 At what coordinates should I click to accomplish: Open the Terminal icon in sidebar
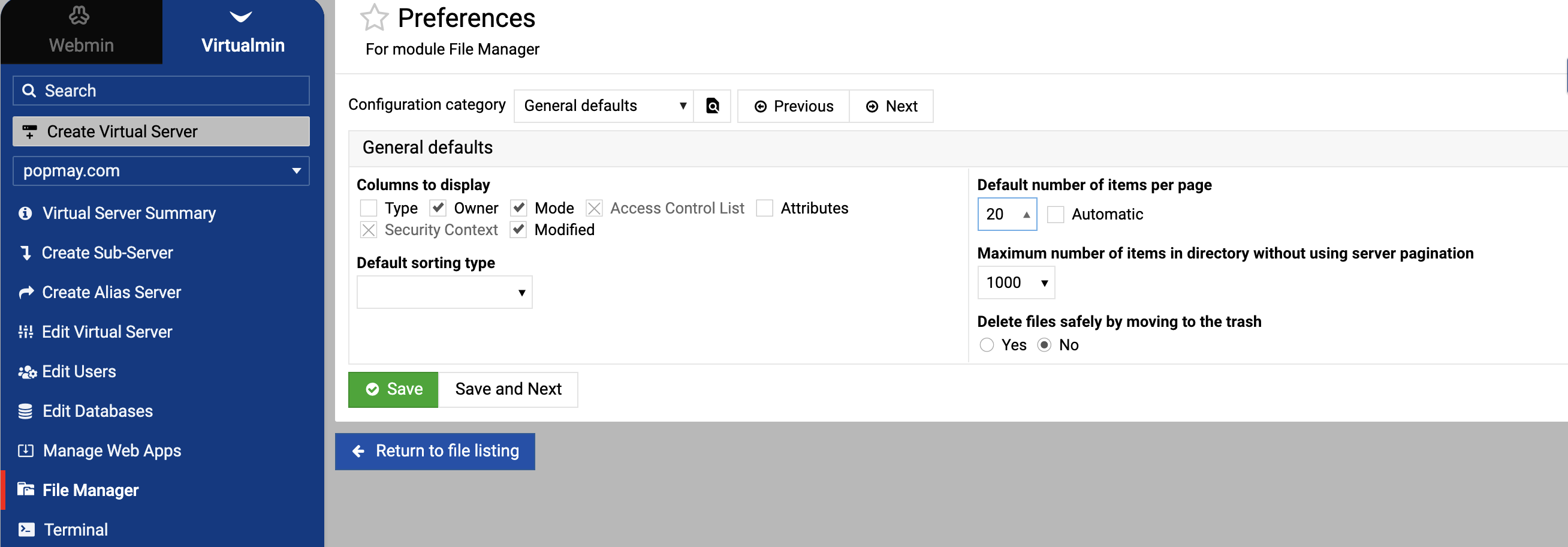[26, 530]
